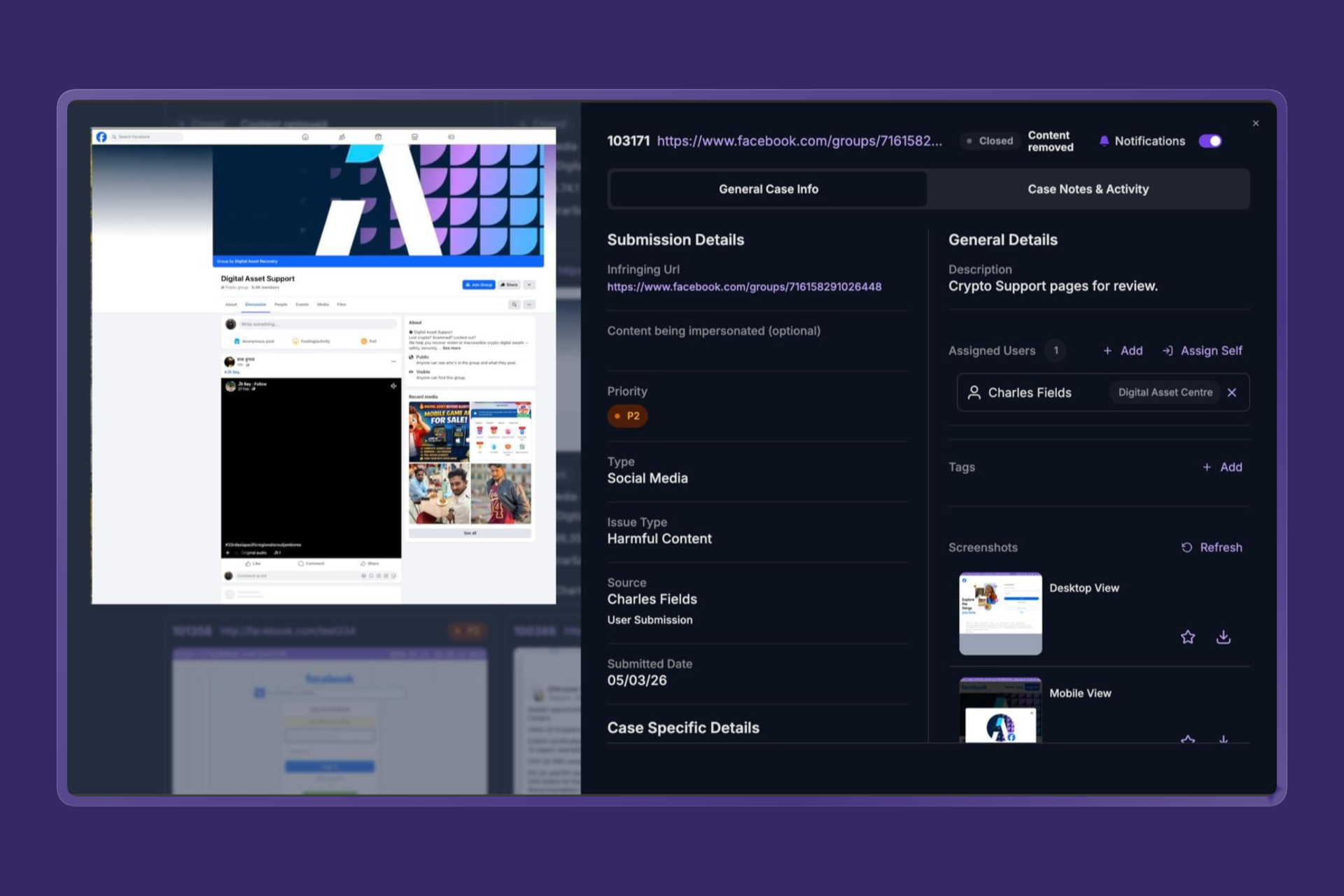The image size is (1344, 896).
Task: Click the user icon beside Charles Fields
Action: click(974, 393)
